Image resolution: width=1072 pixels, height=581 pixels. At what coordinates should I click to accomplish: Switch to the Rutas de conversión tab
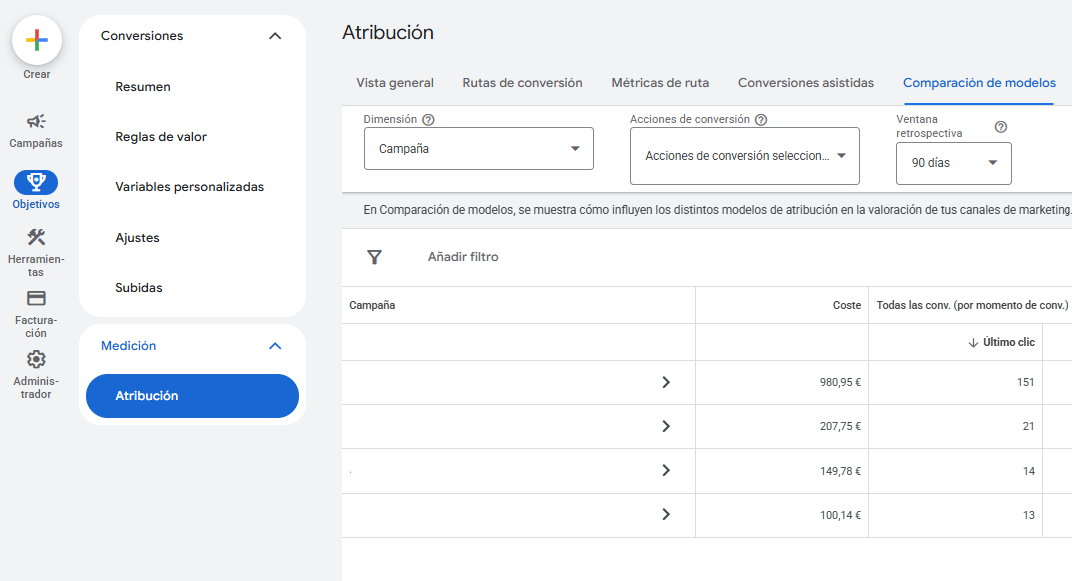click(522, 83)
